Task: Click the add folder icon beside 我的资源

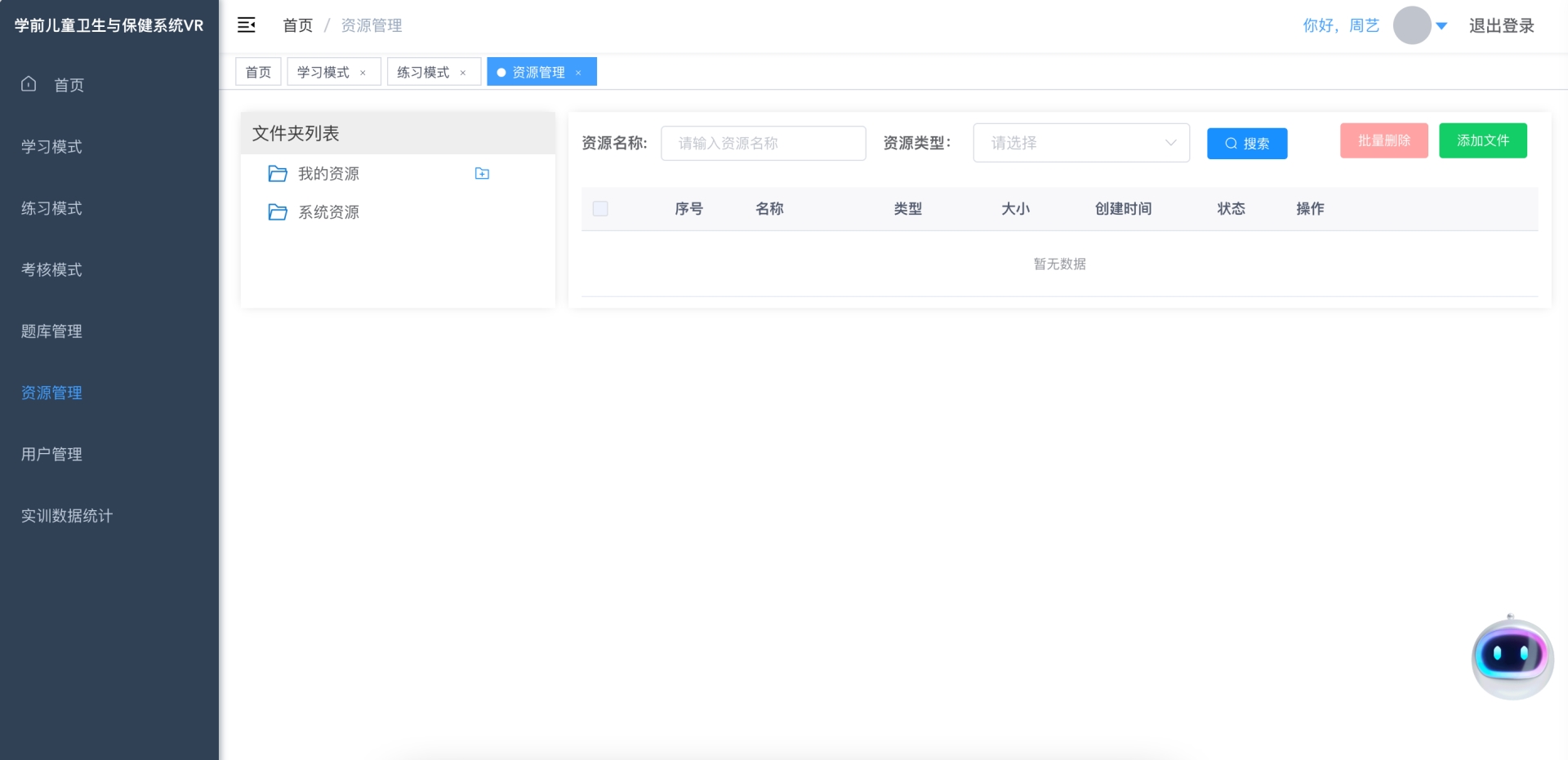Action: click(x=482, y=173)
